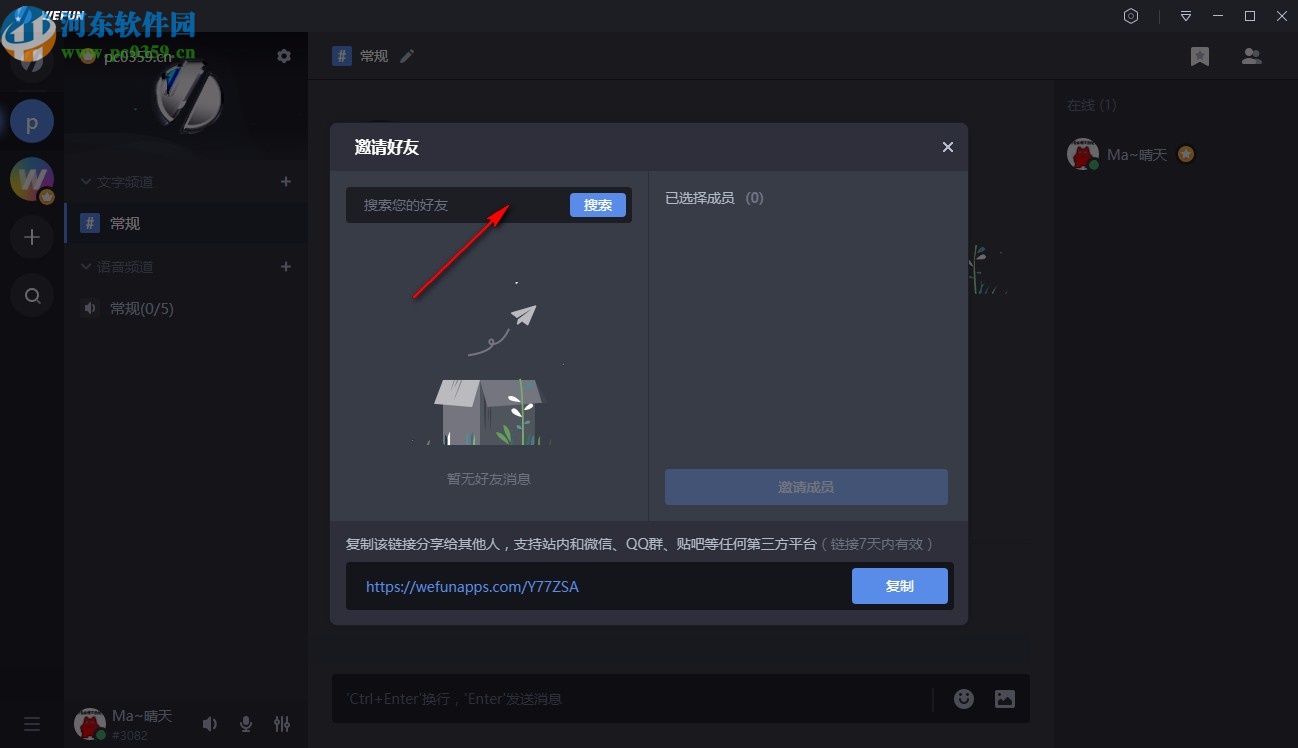Open the bookmark icon in top bar
Screen dimensions: 1298x748
pyautogui.click(x=1199, y=56)
